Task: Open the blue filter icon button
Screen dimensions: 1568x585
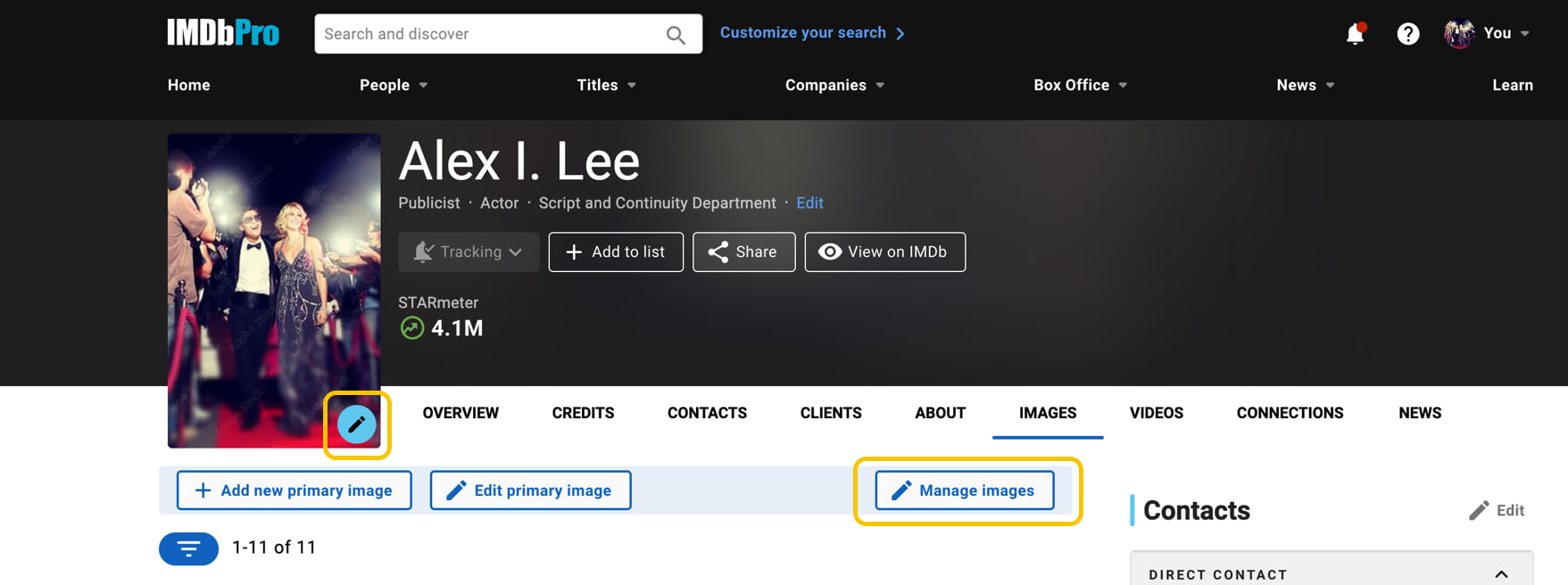Action: click(x=188, y=548)
